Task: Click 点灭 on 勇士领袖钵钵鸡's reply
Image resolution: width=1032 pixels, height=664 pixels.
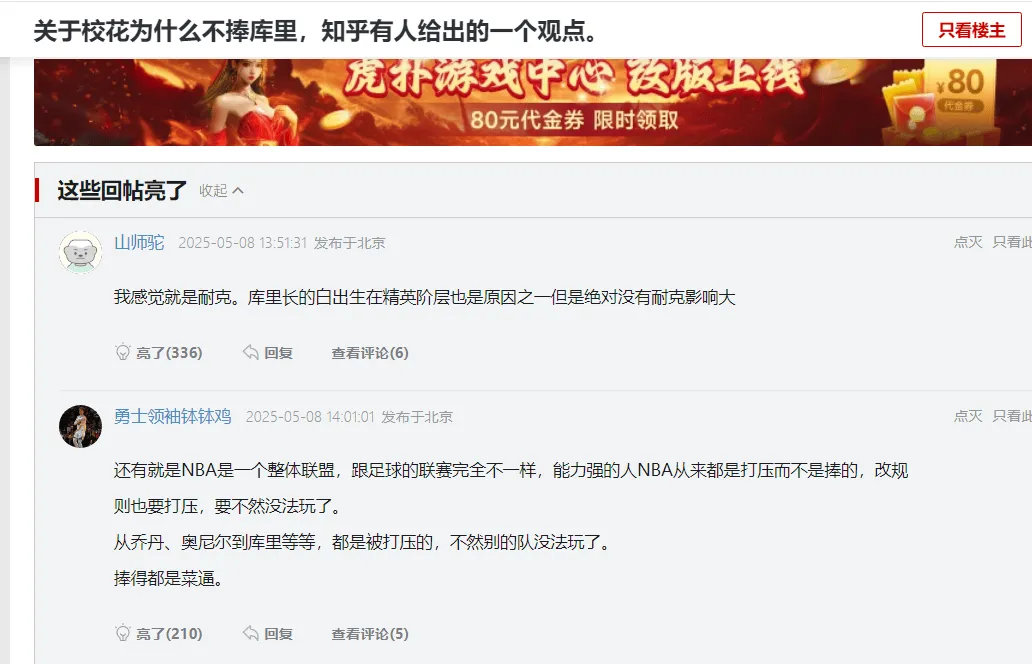Action: tap(968, 416)
